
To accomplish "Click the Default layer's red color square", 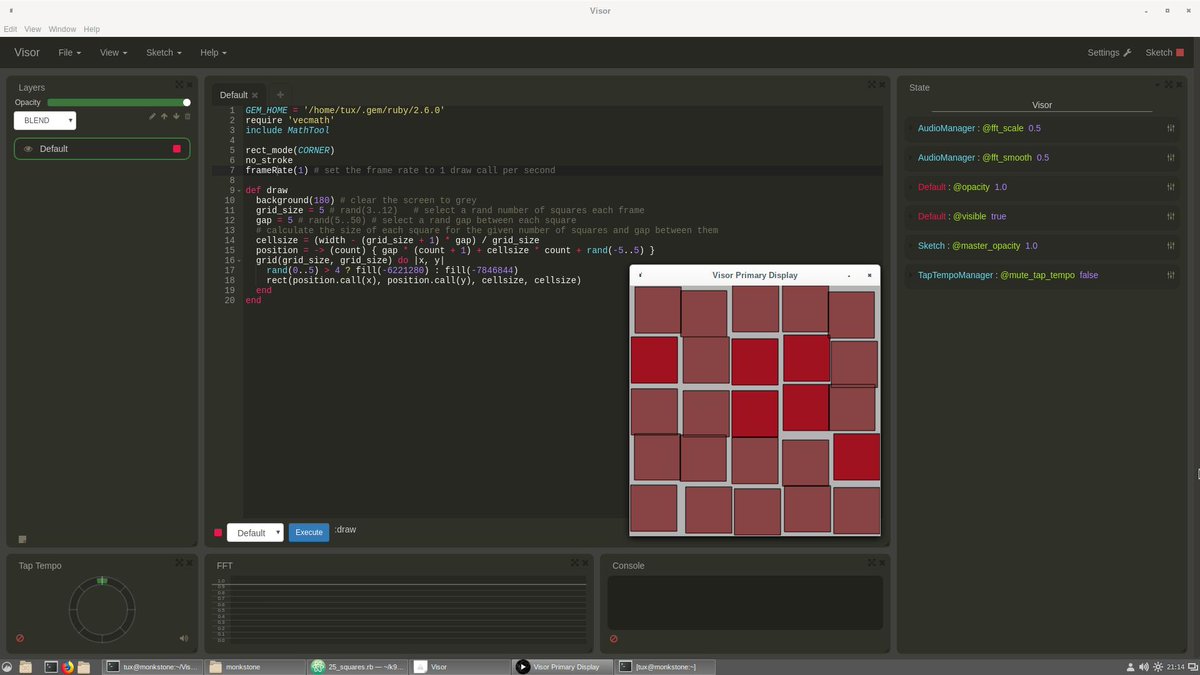I will tap(177, 149).
